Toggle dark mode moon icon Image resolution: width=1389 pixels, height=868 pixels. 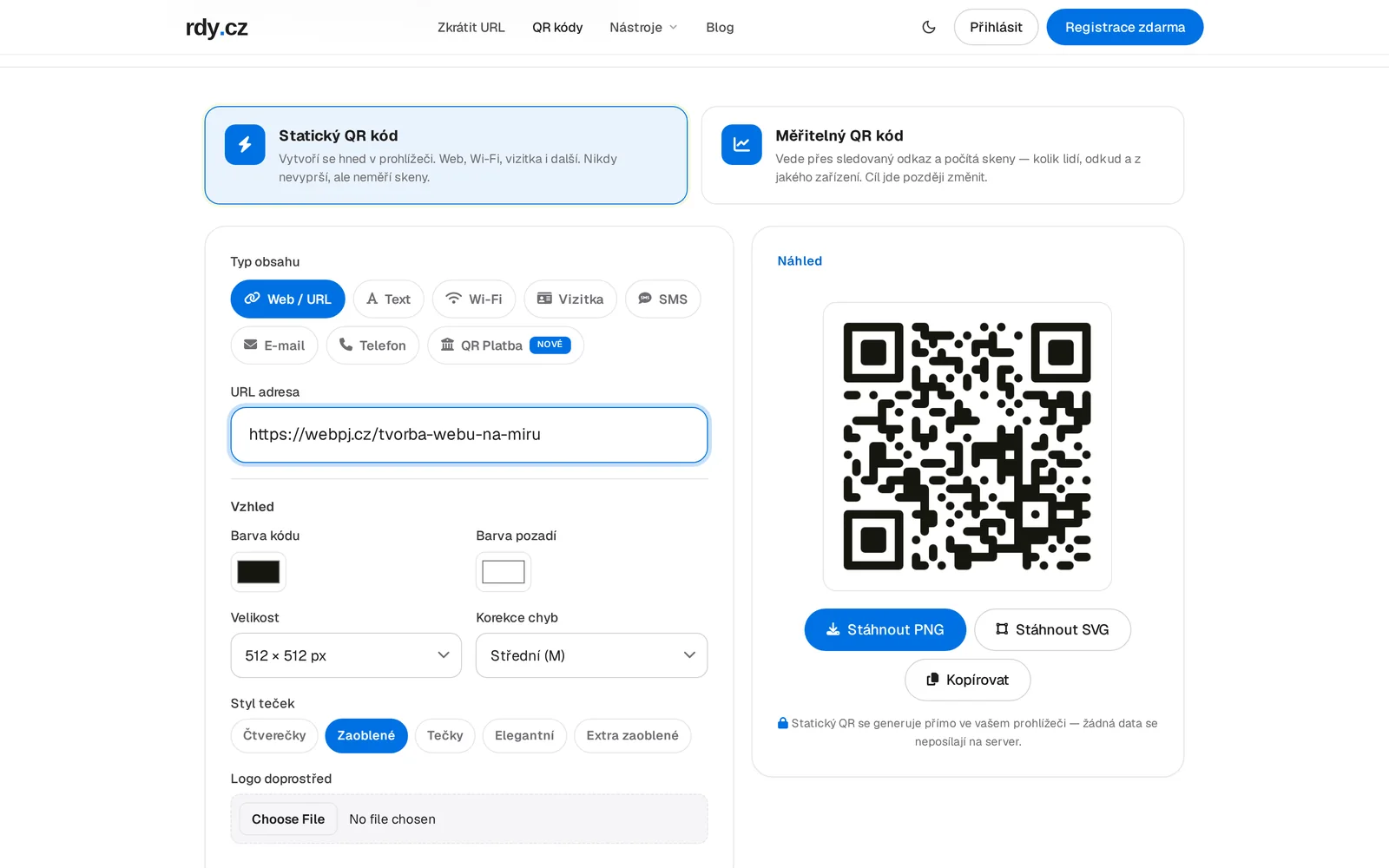coord(928,27)
